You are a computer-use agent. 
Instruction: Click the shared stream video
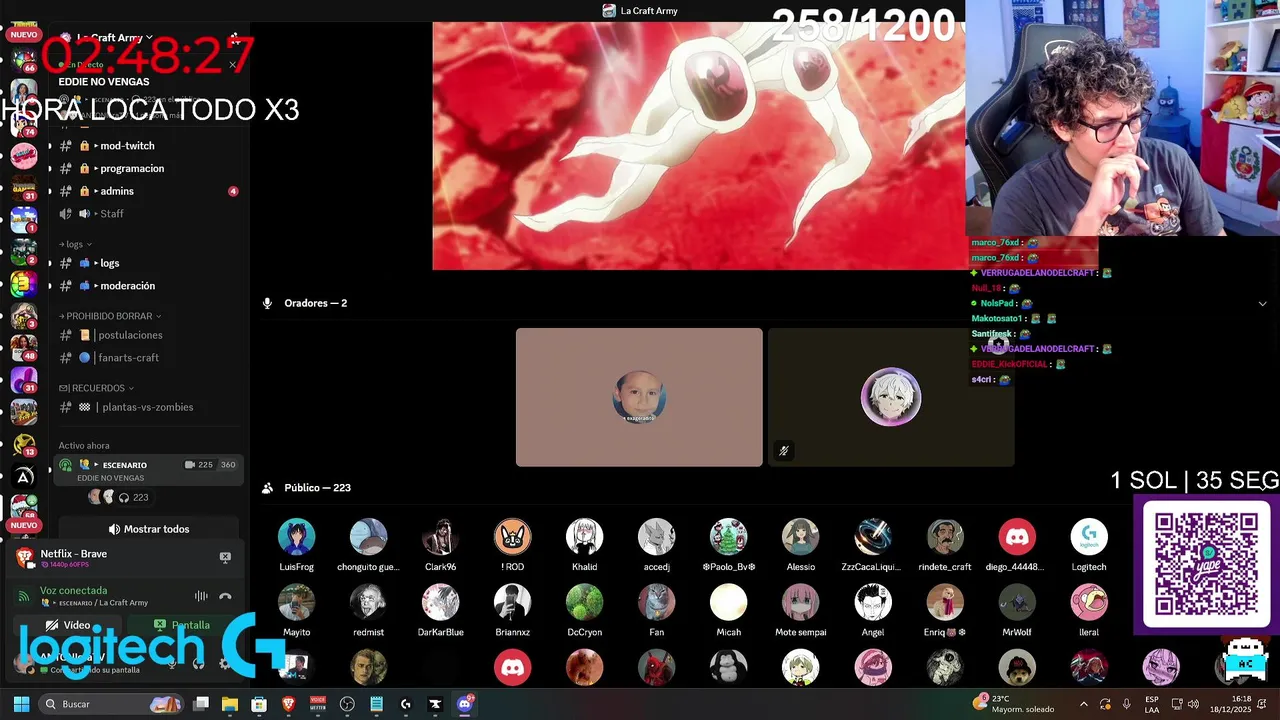click(x=699, y=146)
